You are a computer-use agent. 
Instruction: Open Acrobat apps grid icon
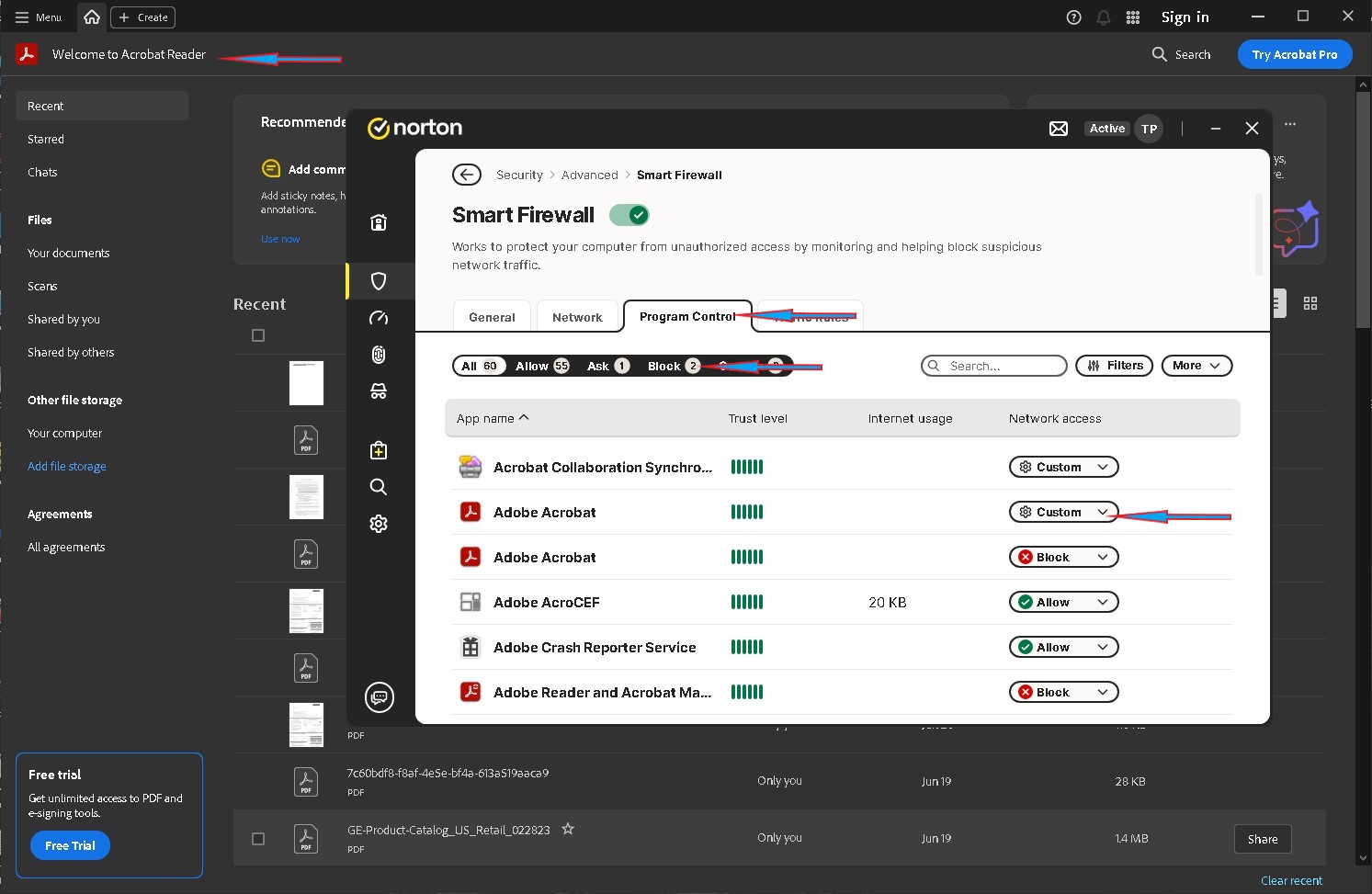[x=1133, y=17]
